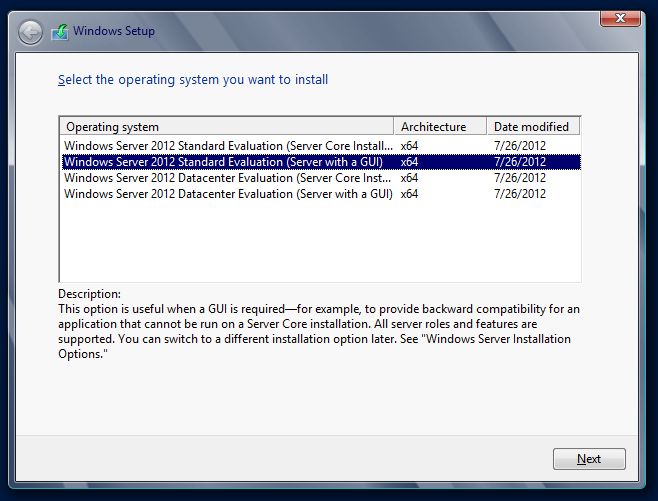Click date 7/26/2012 in the highlighted row
Screen dimensions: 658x501
coord(519,162)
